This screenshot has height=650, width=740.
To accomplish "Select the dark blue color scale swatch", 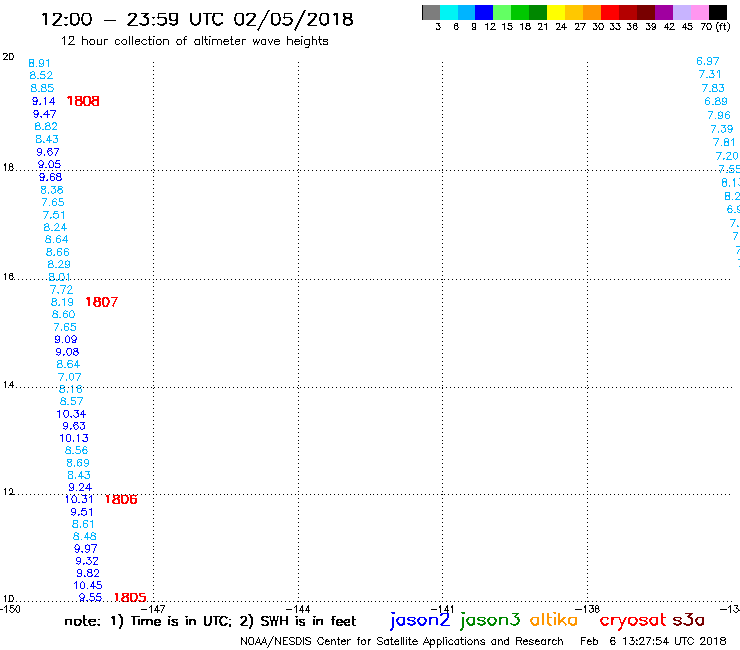I will pos(484,12).
